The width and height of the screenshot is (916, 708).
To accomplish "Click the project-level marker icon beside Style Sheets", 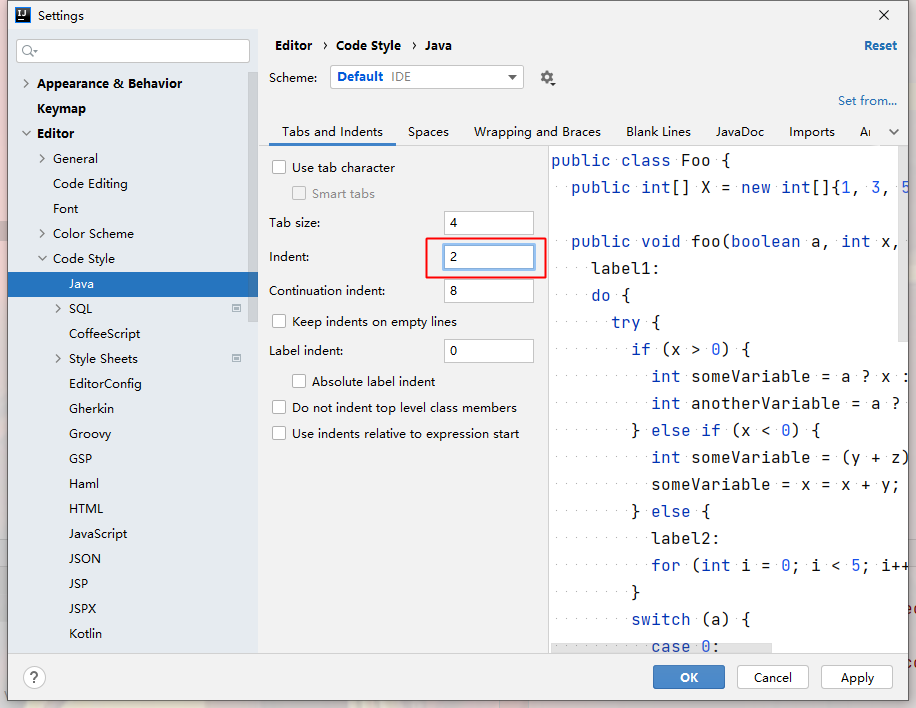I will point(237,358).
